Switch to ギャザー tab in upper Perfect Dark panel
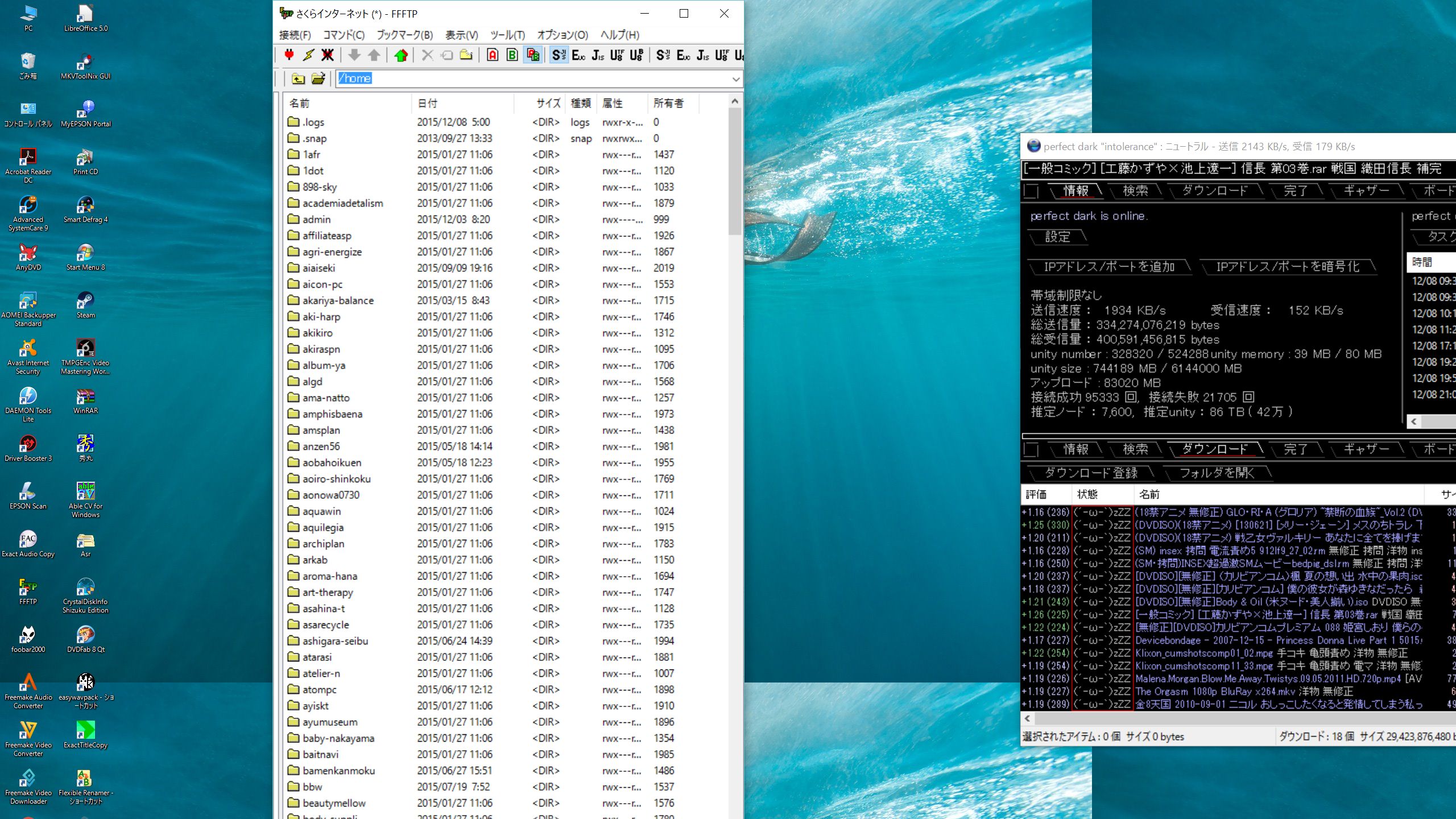This screenshot has width=1456, height=819. [x=1366, y=191]
